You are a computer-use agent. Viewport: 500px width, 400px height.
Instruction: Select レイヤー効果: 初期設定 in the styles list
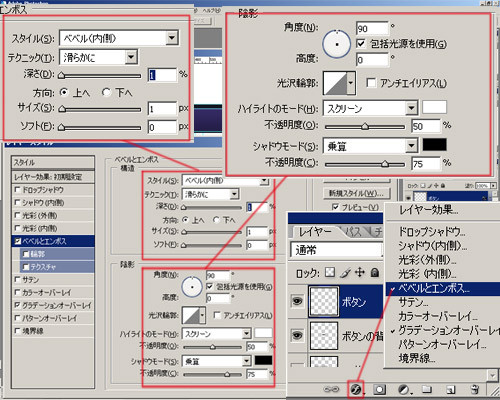(53, 177)
